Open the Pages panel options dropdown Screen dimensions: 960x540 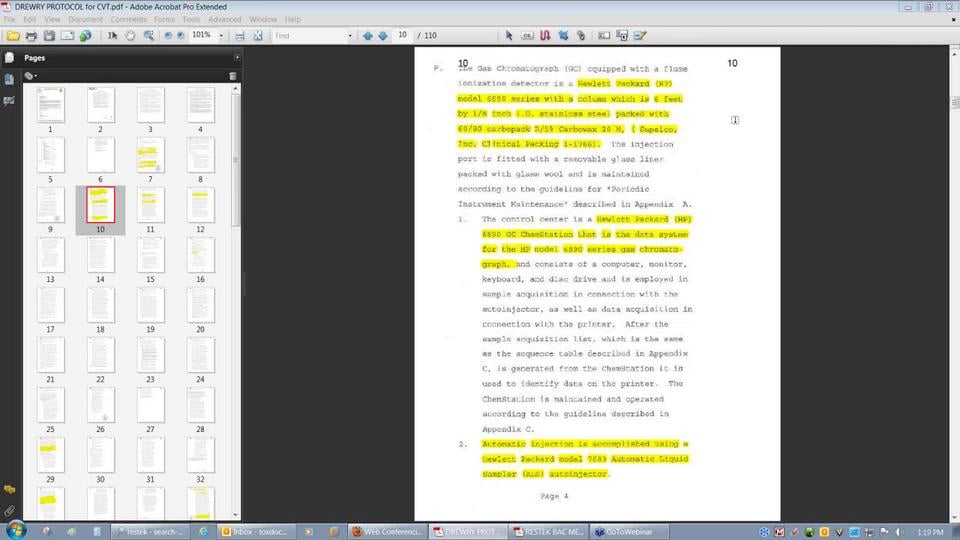(x=31, y=76)
